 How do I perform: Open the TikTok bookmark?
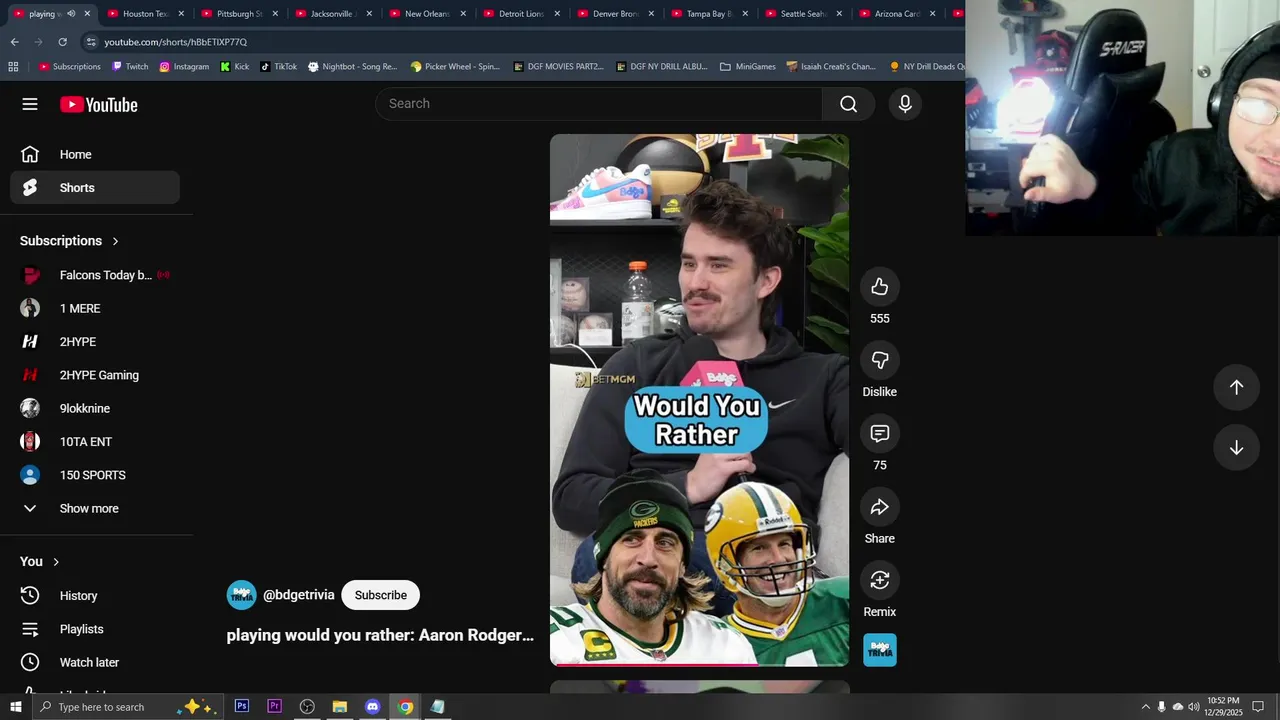click(278, 67)
